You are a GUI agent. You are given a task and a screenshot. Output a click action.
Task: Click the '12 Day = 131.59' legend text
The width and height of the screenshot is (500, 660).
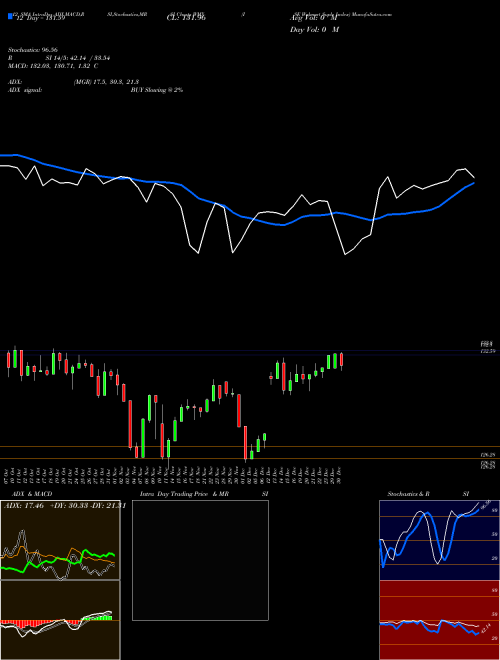click(39, 18)
